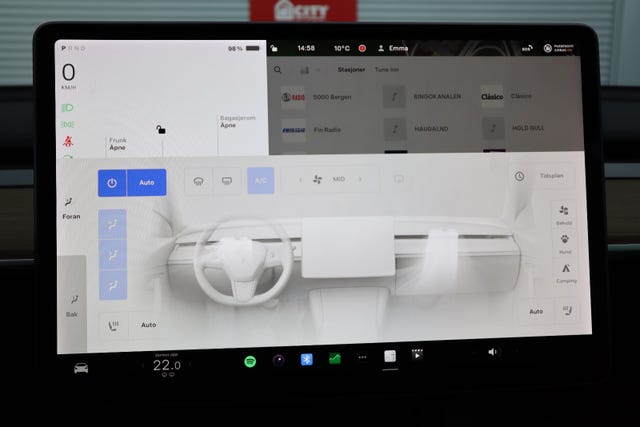Enable windshield defrost
This screenshot has width=640, height=427.
(x=198, y=181)
